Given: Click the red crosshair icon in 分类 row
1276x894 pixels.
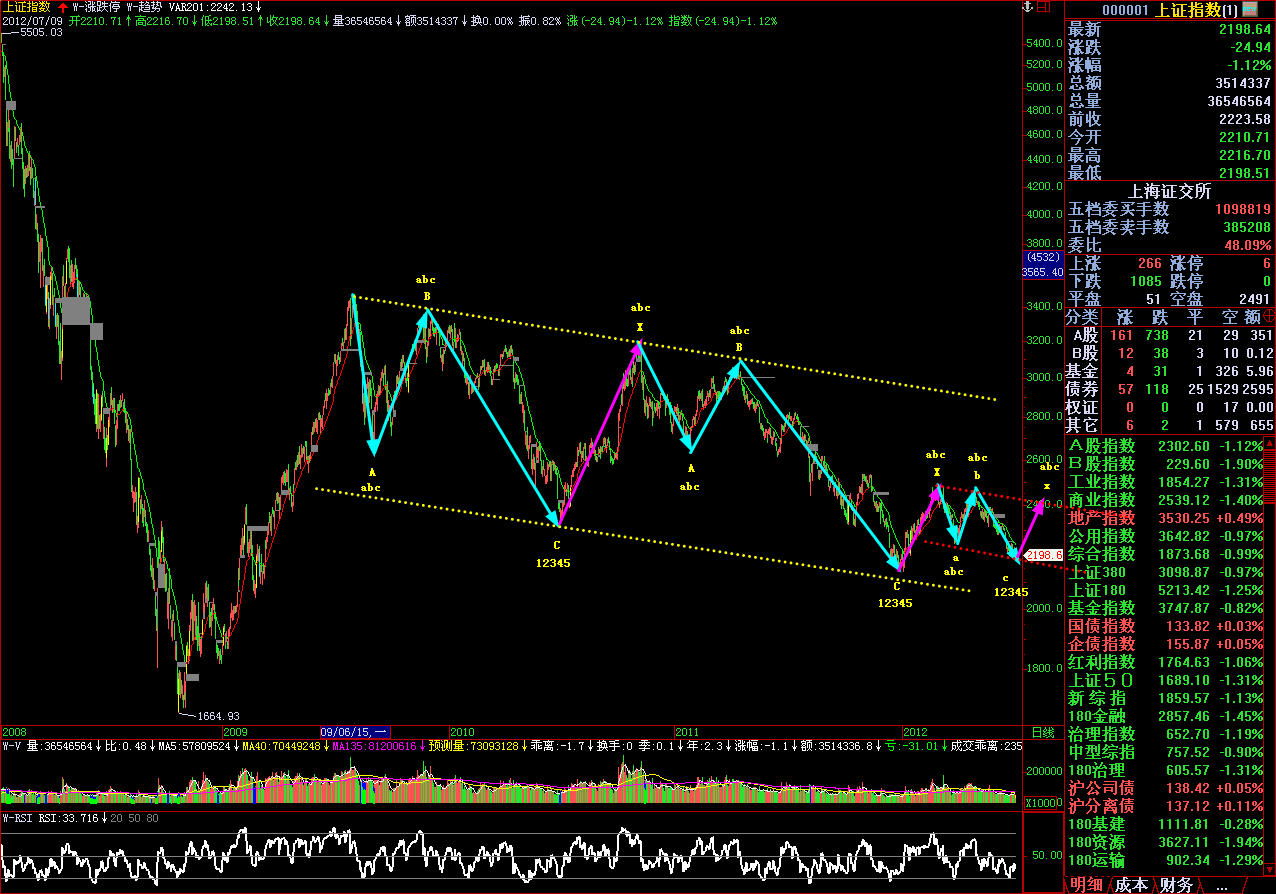Looking at the screenshot, I should [1269, 316].
